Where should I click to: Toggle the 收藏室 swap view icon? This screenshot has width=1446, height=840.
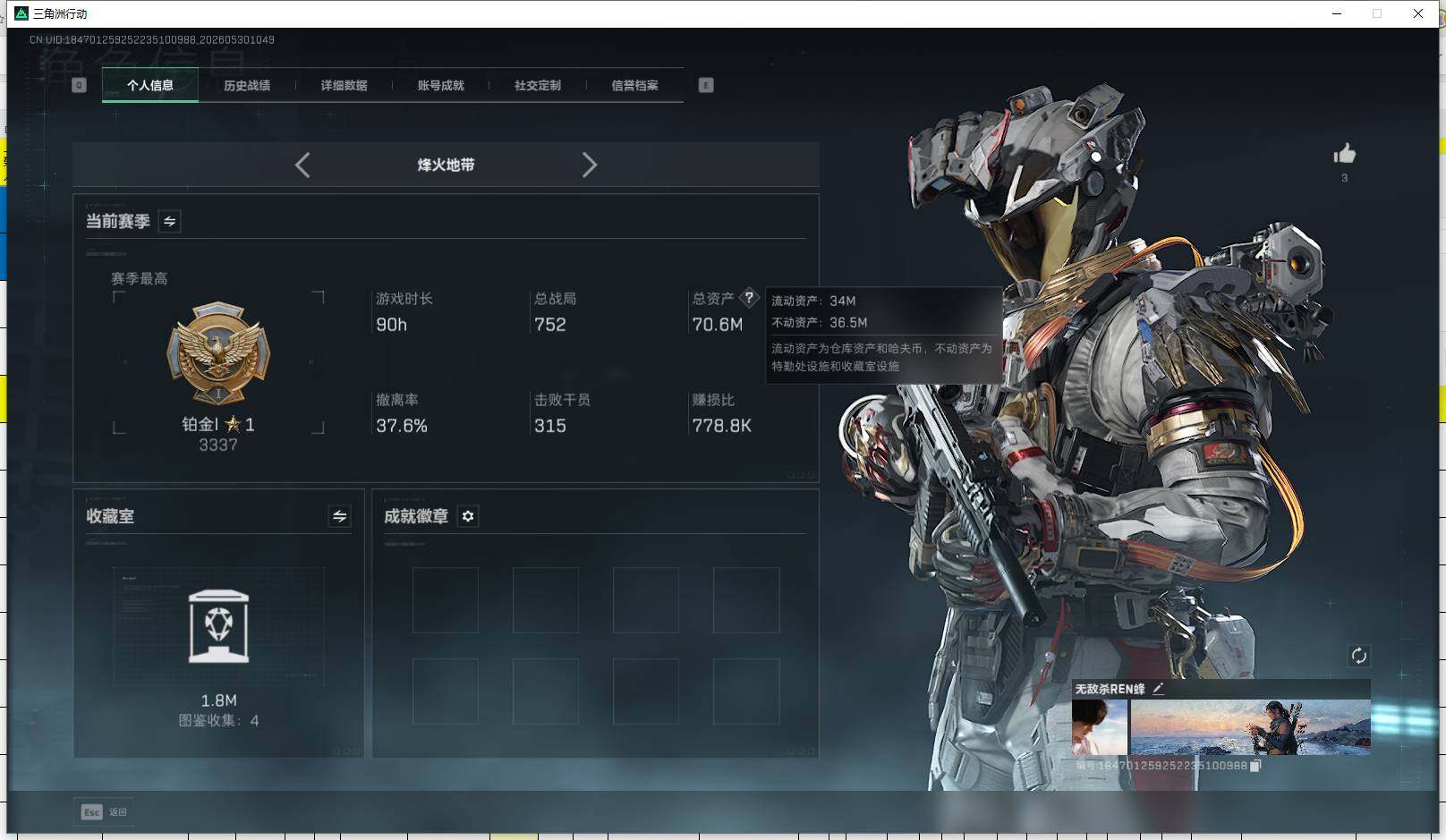pyautogui.click(x=339, y=516)
